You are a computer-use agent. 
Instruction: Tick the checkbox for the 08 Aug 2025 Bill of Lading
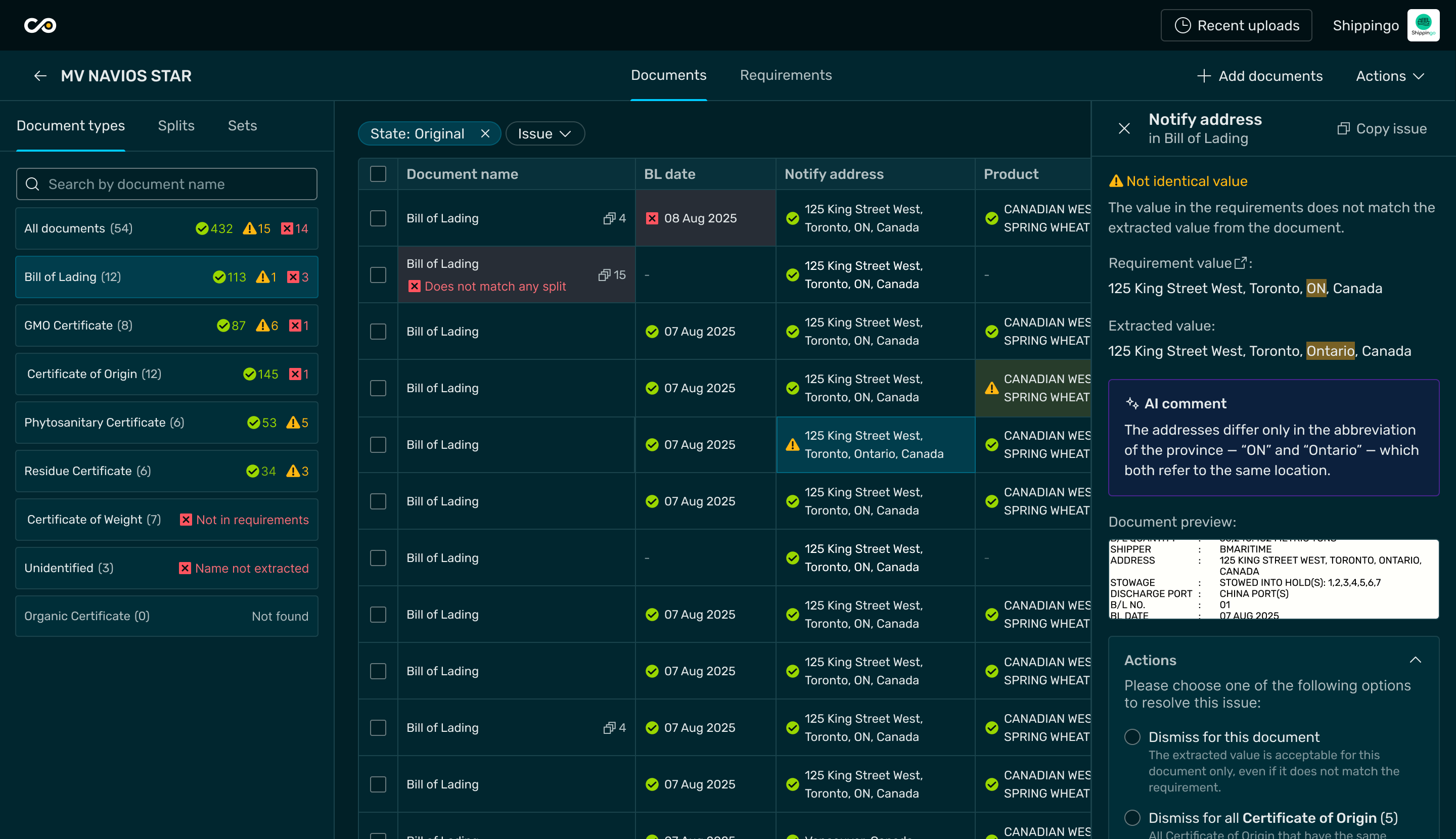click(378, 218)
